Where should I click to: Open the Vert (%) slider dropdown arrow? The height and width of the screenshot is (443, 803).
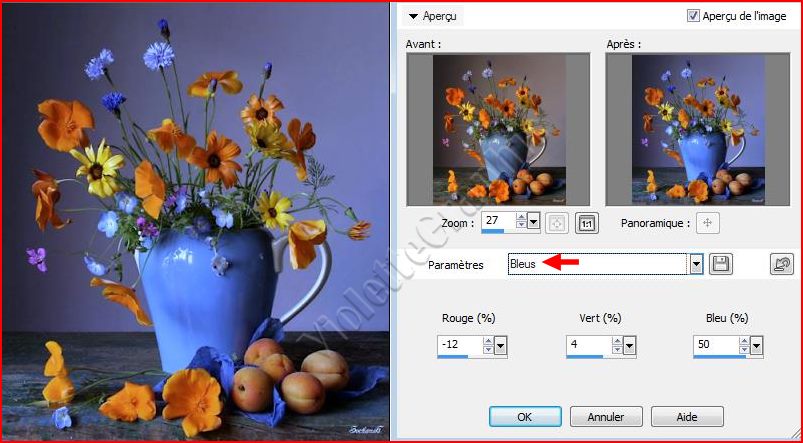631,346
